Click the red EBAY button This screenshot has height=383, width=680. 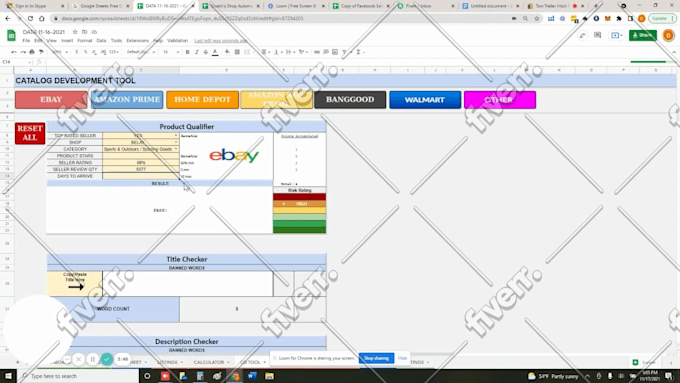coord(51,100)
